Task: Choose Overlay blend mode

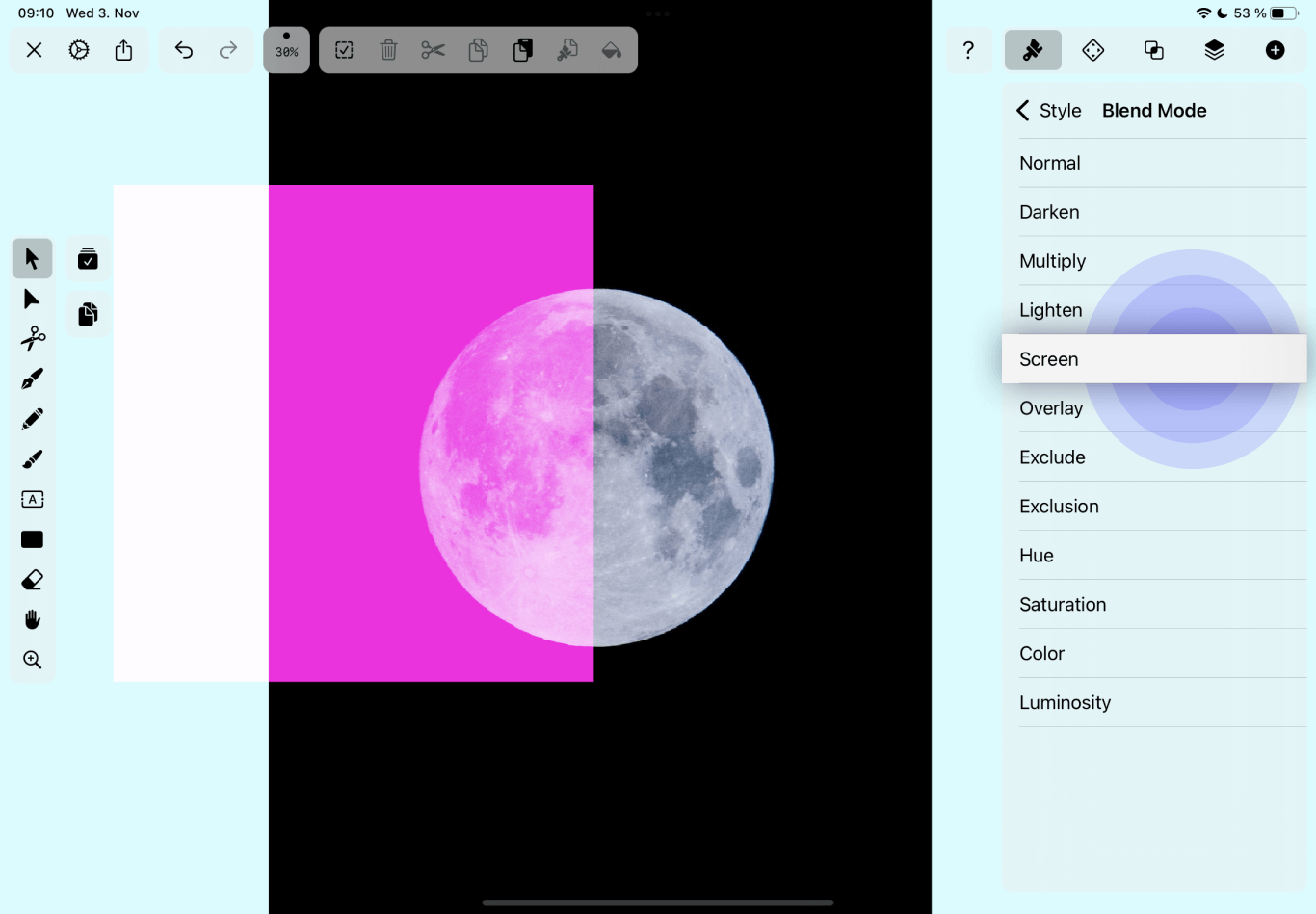Action: click(1154, 408)
